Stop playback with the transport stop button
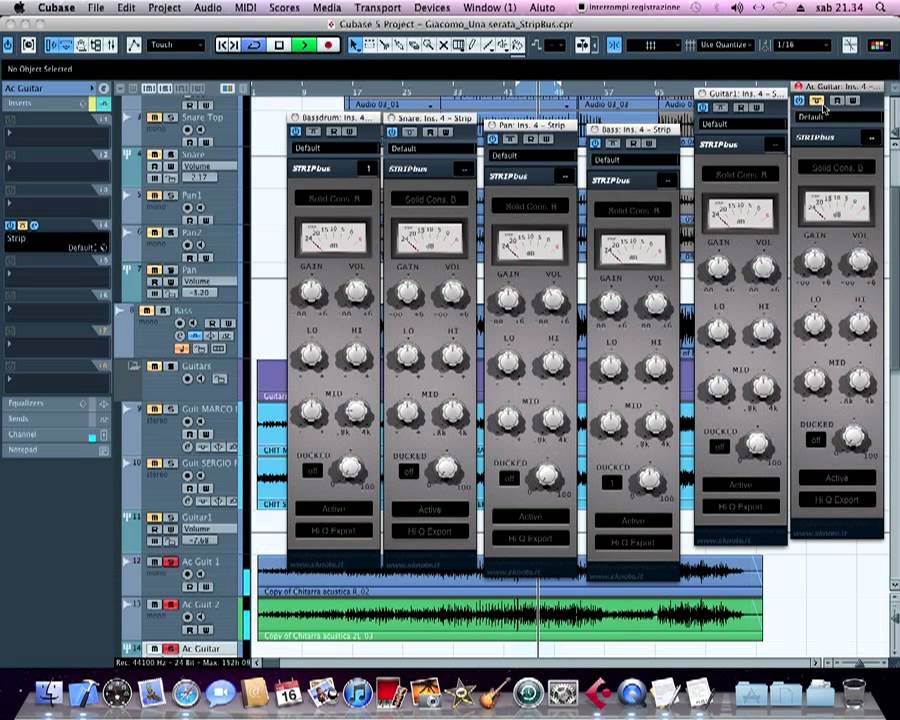Screen dimensions: 900x720 (279, 45)
